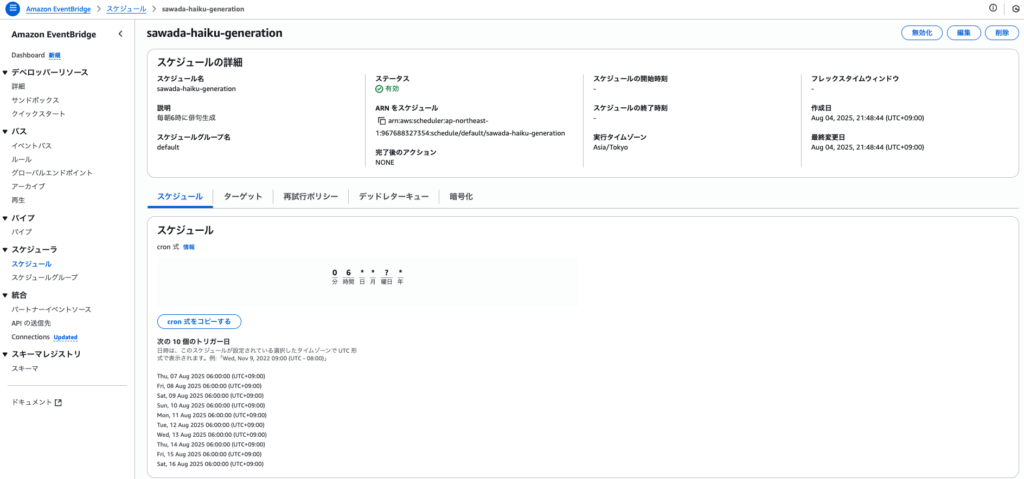Copy the schedule ARN with the copy icon
1024x479 pixels.
[x=381, y=121]
